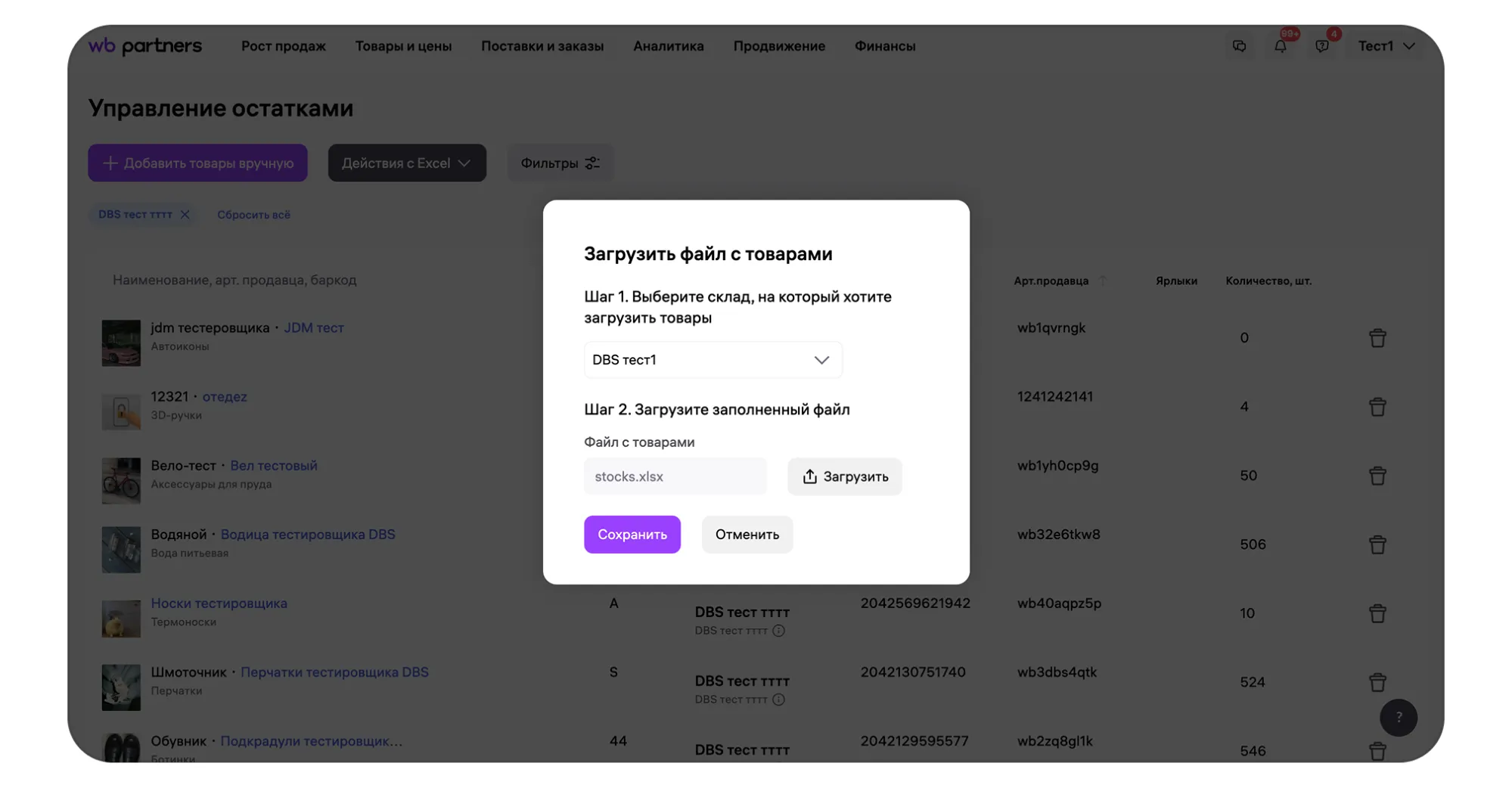This screenshot has height=788, width=1512.
Task: Click the chat messages icon in header
Action: [1239, 46]
